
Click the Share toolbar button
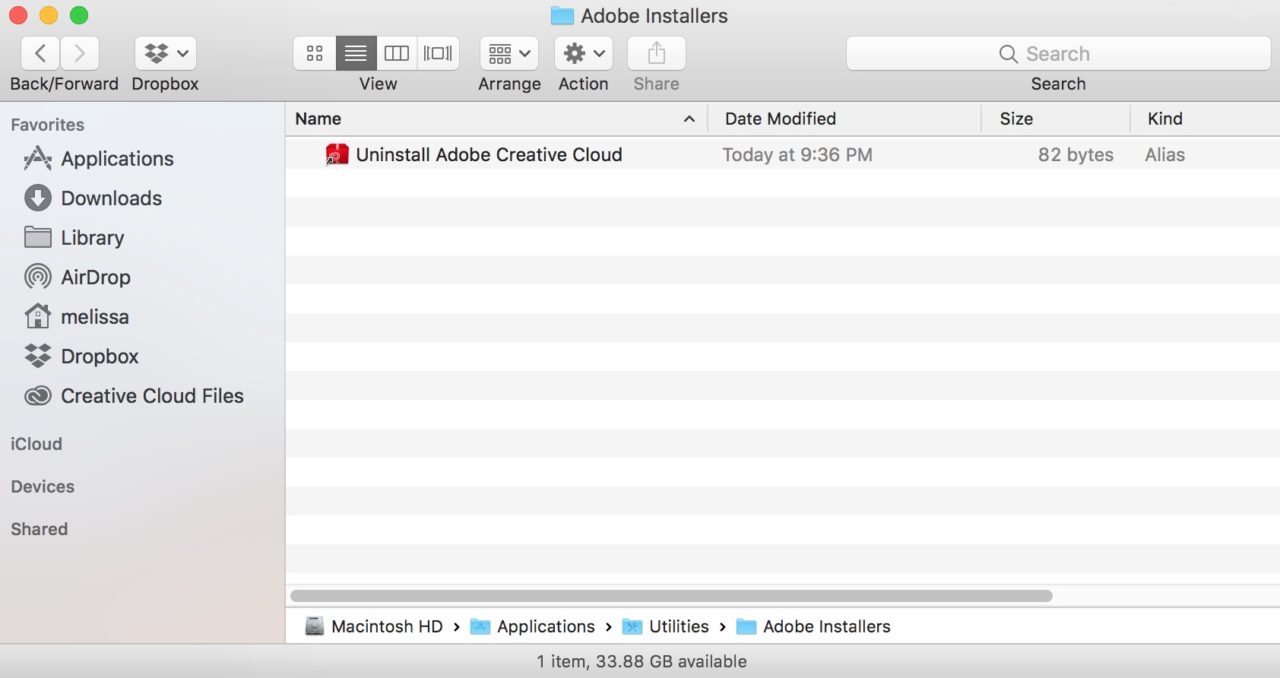(656, 53)
